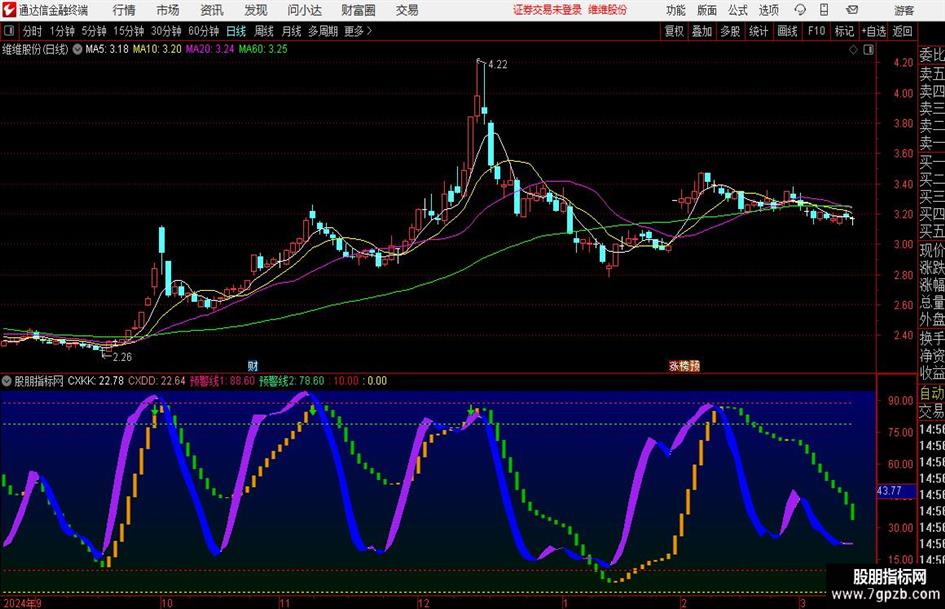Click the 画线 drawing tools button
The image size is (945, 609).
[787, 31]
